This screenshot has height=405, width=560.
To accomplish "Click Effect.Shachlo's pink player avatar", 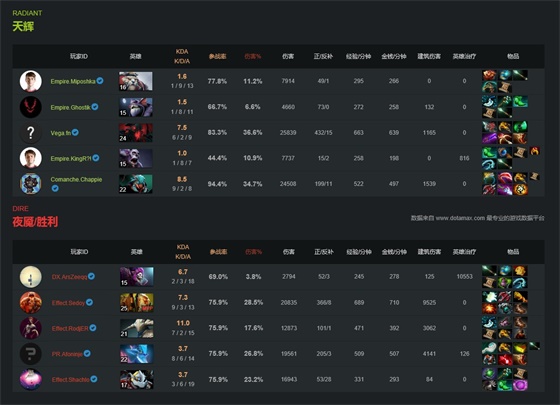I will click(x=31, y=379).
